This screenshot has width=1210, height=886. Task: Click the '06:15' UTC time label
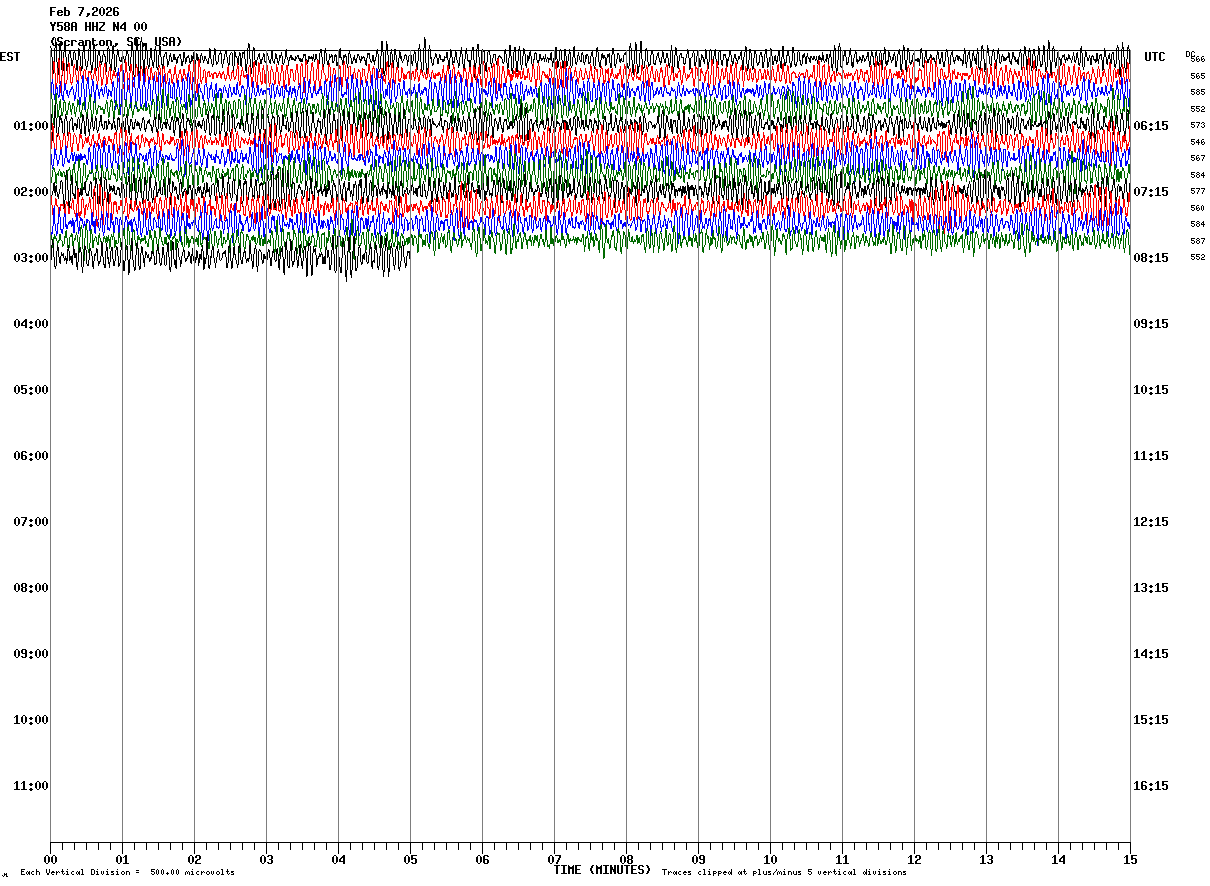pyautogui.click(x=1150, y=126)
